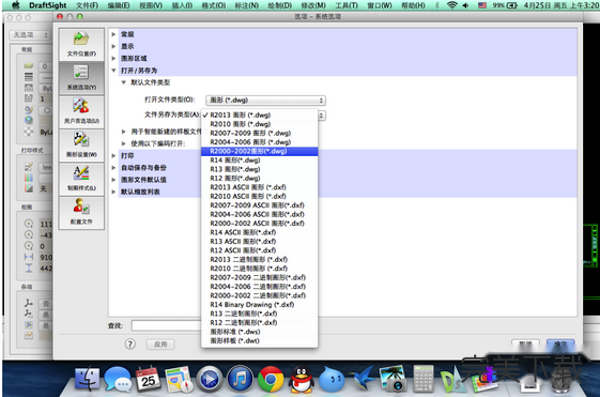Expand the 常规 section

point(114,34)
